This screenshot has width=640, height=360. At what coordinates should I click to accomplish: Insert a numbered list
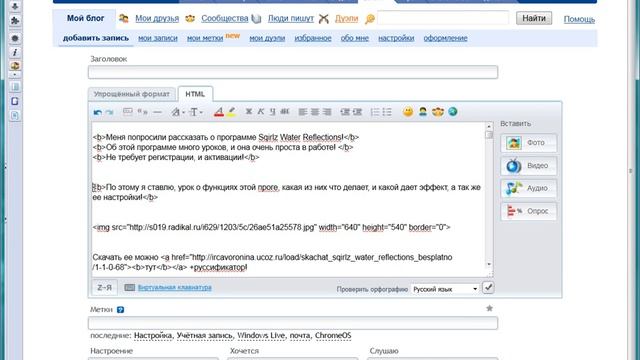click(x=375, y=112)
